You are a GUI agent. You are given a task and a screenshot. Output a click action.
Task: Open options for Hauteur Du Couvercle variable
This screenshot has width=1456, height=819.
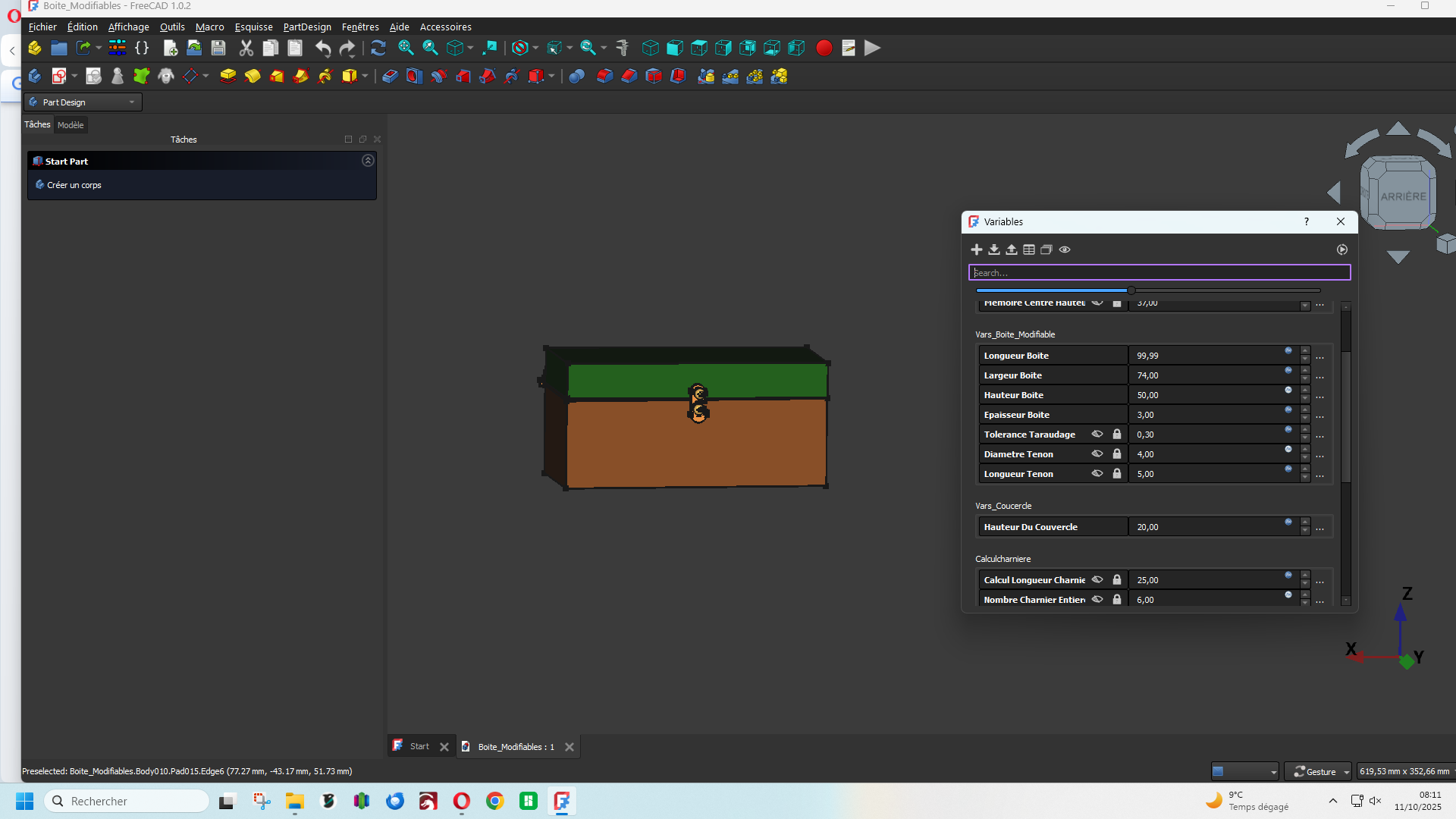tap(1320, 528)
